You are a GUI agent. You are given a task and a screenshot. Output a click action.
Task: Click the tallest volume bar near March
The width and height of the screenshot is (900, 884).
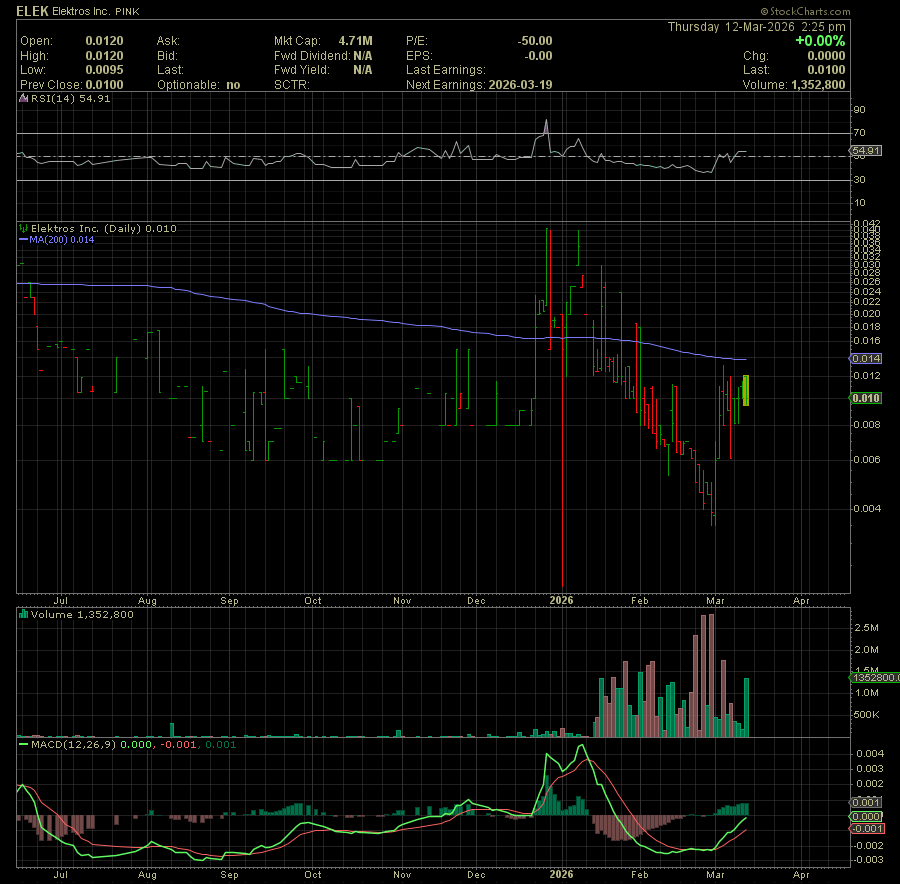[x=711, y=676]
